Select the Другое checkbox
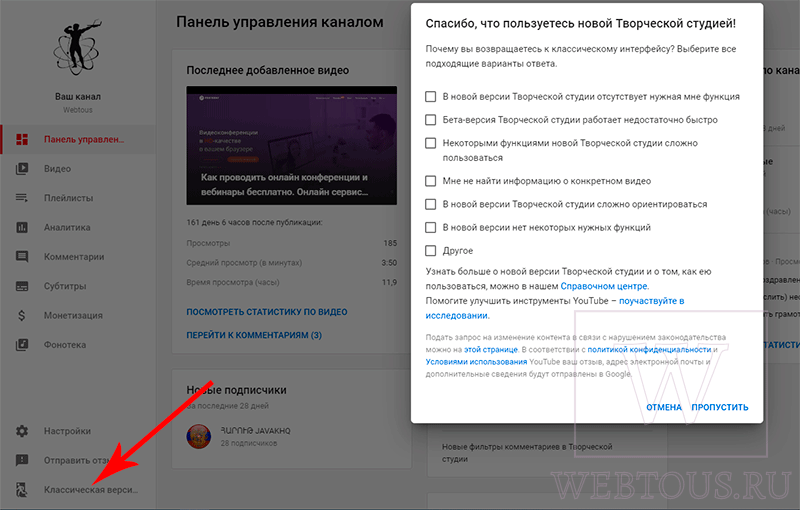Image resolution: width=800 pixels, height=510 pixels. pos(431,250)
